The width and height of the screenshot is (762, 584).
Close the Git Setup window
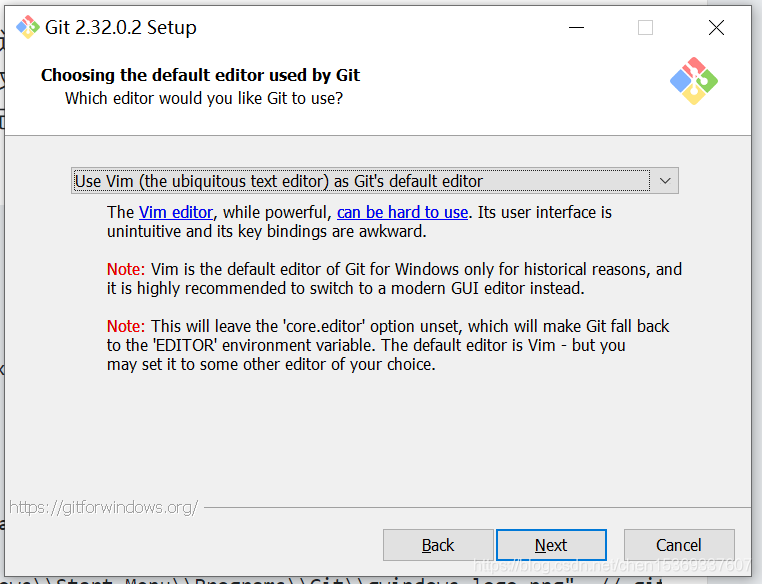(716, 27)
